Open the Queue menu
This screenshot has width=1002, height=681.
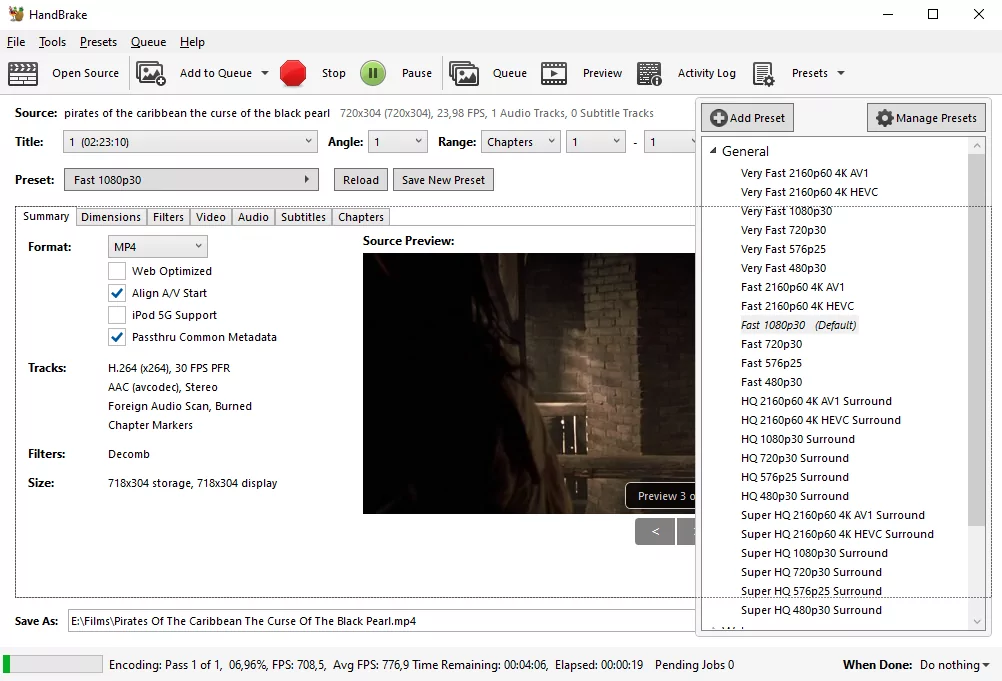pos(148,42)
